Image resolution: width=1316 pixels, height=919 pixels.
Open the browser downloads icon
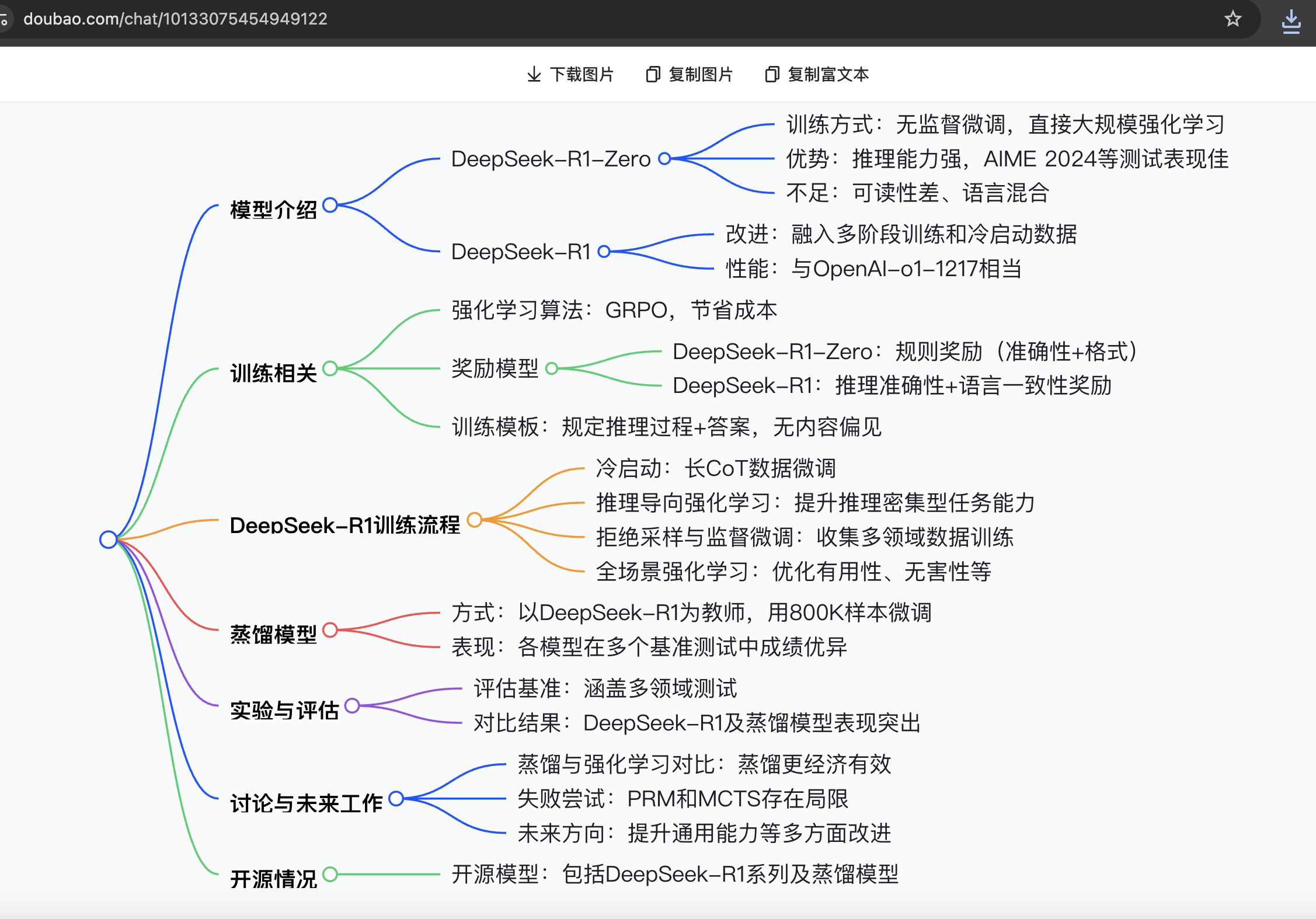click(1291, 21)
